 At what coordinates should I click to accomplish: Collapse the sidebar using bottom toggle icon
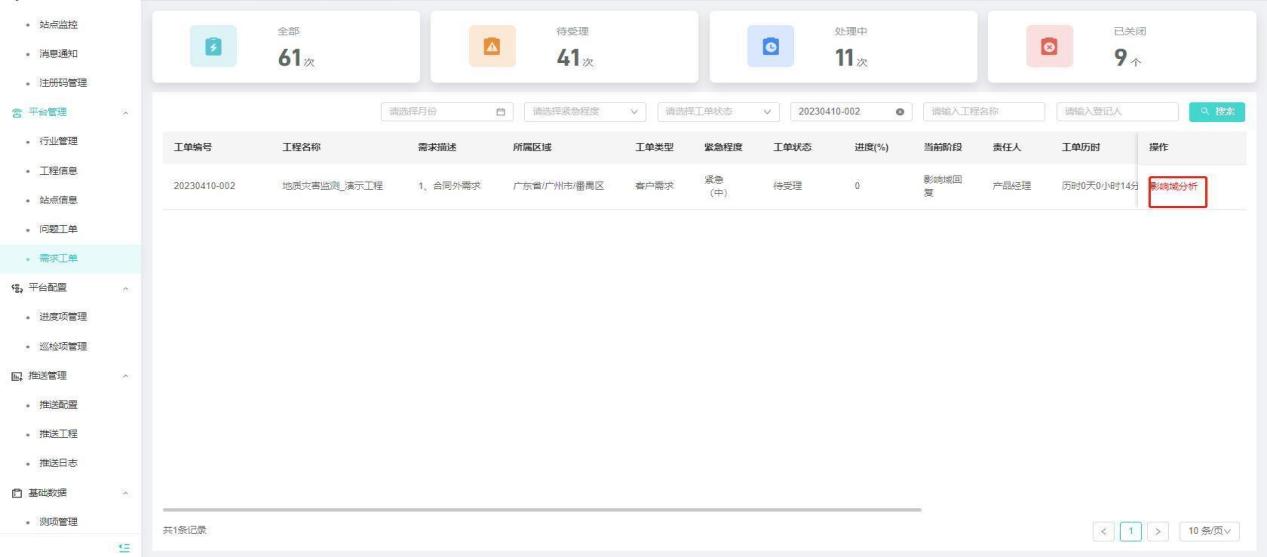point(124,546)
